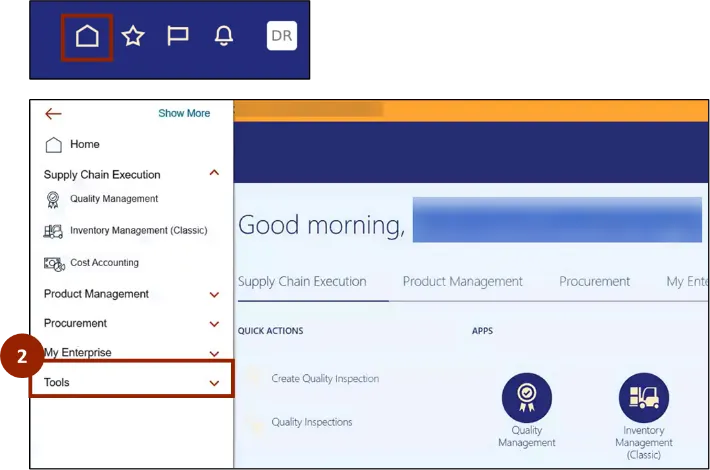
Task: Open the DR user avatar menu
Action: click(282, 36)
